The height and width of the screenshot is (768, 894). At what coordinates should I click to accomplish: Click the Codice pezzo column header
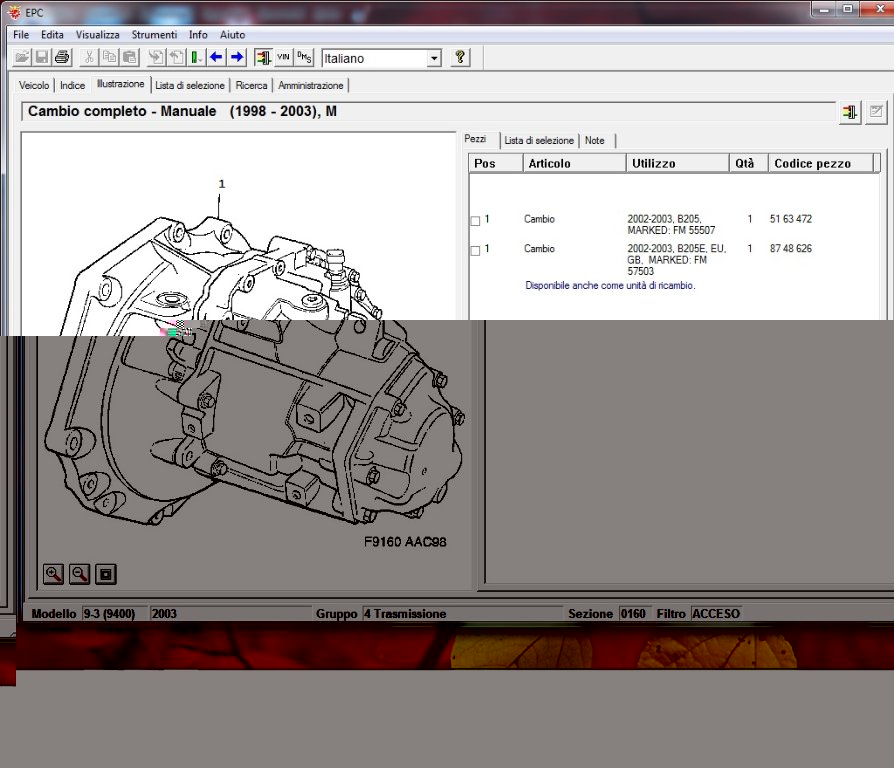coord(820,163)
